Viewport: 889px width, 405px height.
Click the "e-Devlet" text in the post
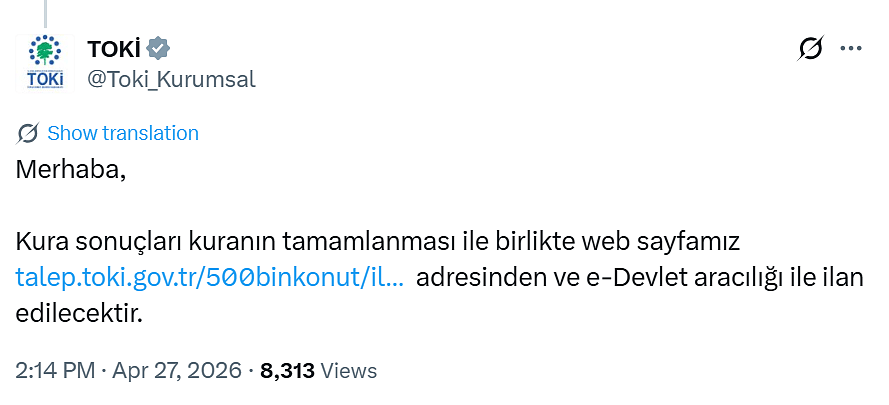pyautogui.click(x=637, y=278)
